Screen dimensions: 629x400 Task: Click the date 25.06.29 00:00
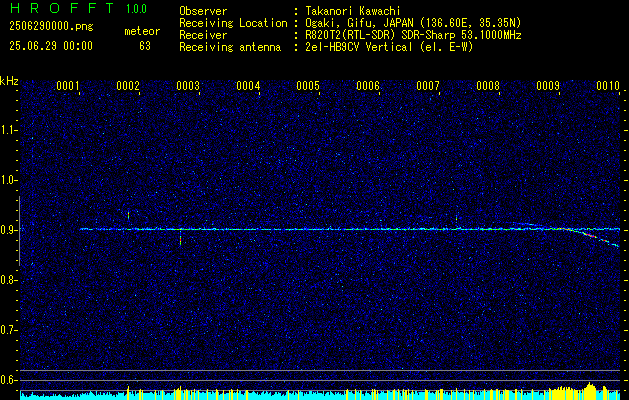point(51,46)
